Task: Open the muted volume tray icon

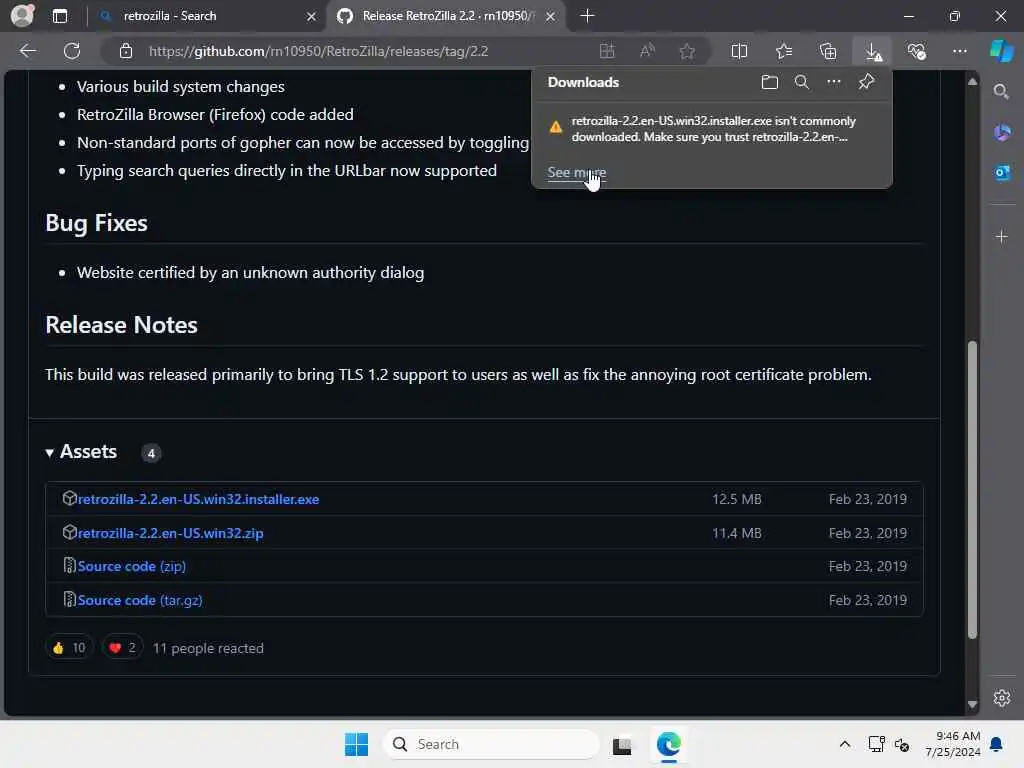Action: (902, 744)
